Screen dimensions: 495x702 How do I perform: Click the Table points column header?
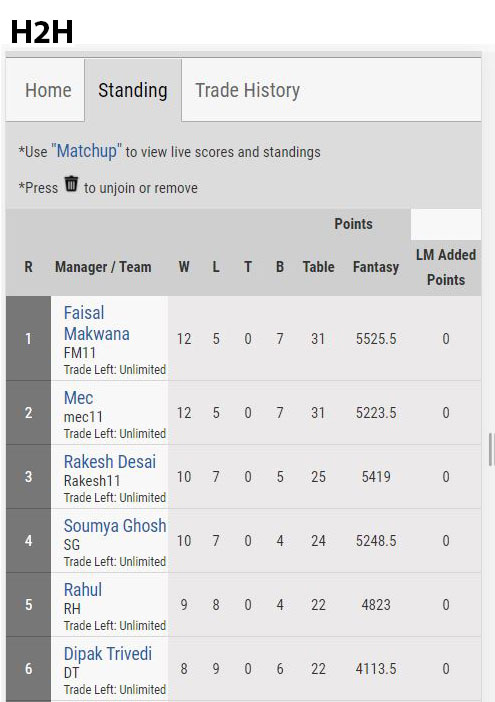318,267
